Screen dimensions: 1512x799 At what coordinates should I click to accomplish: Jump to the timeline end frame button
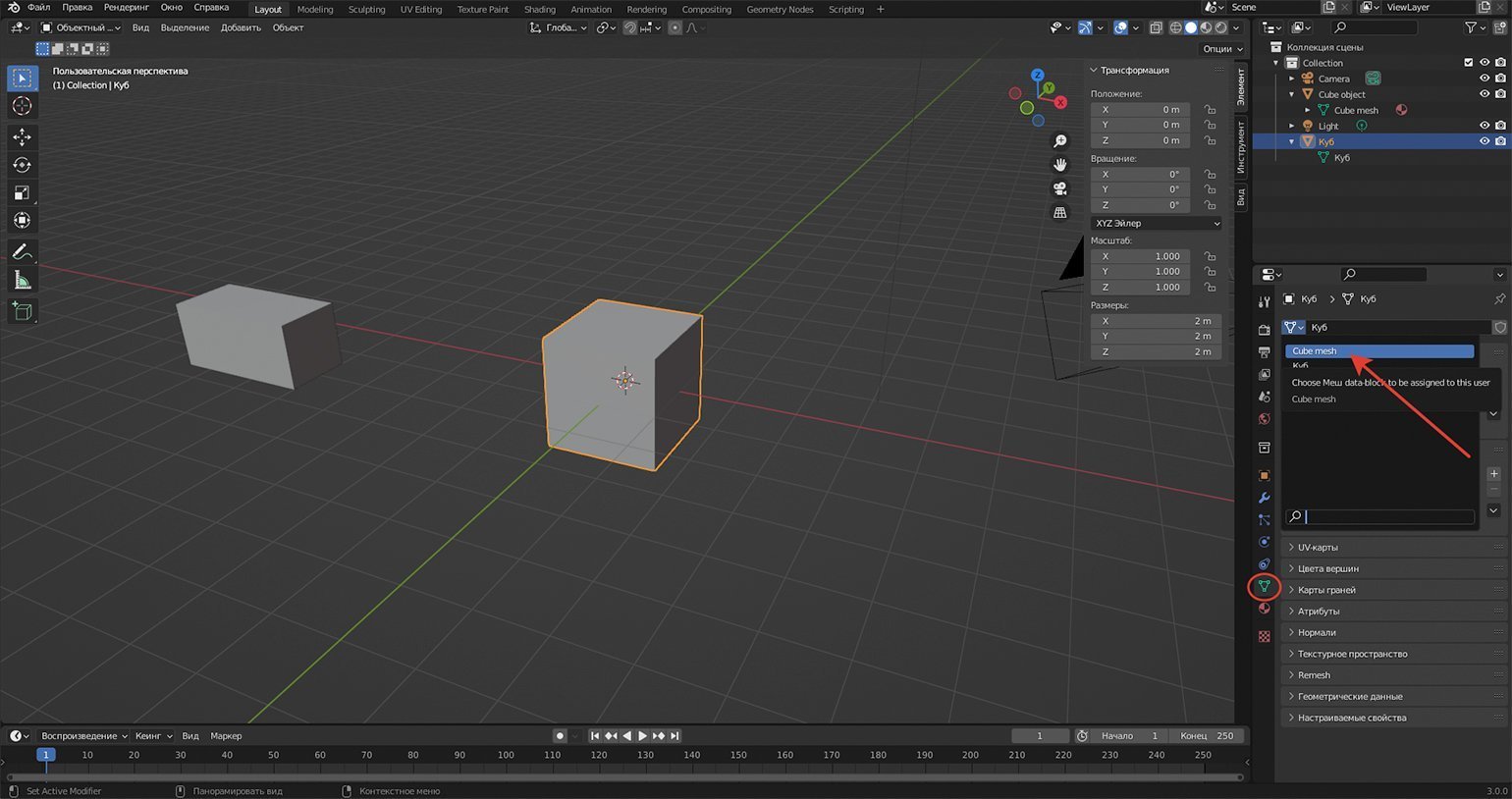click(675, 736)
